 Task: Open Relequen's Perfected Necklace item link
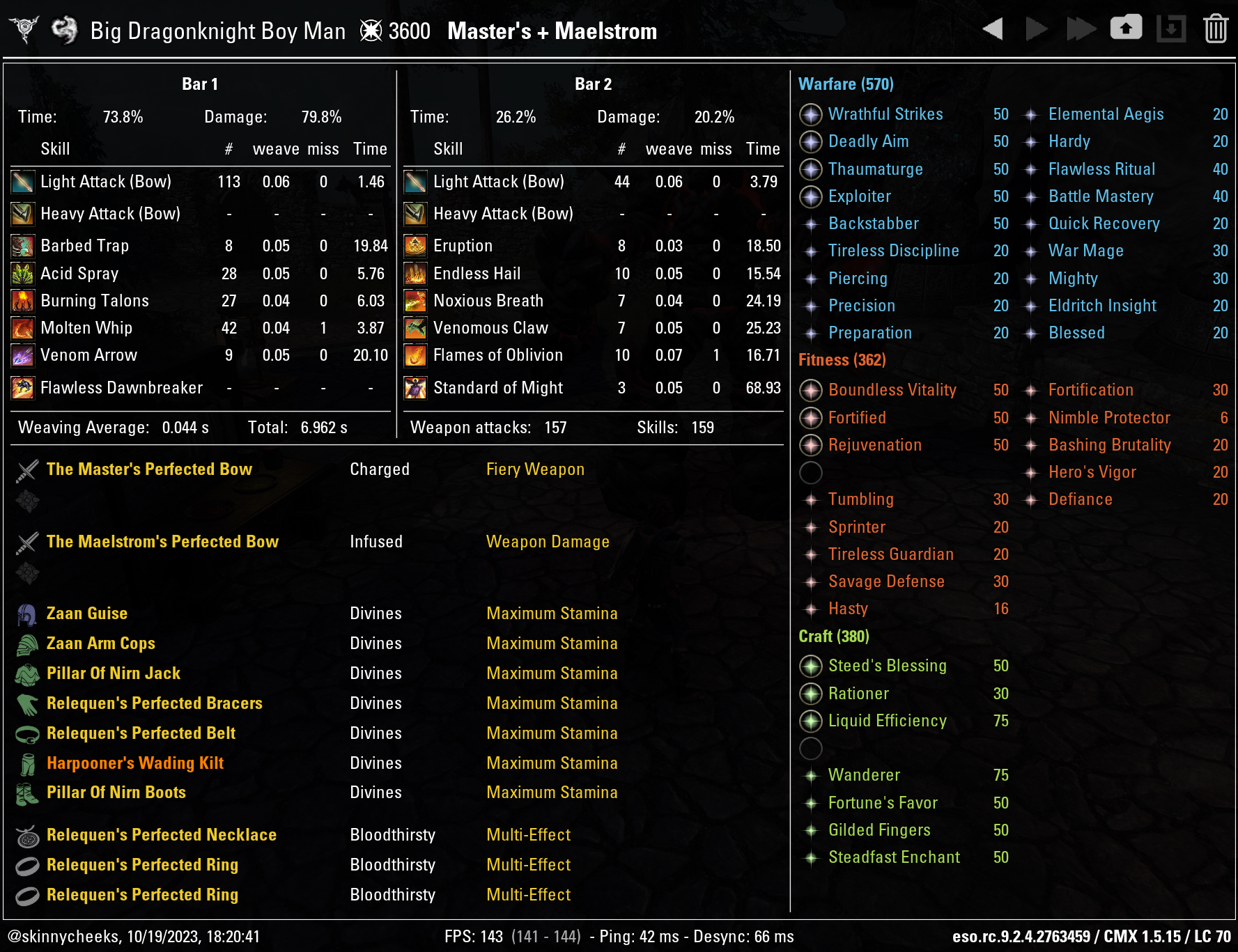162,835
